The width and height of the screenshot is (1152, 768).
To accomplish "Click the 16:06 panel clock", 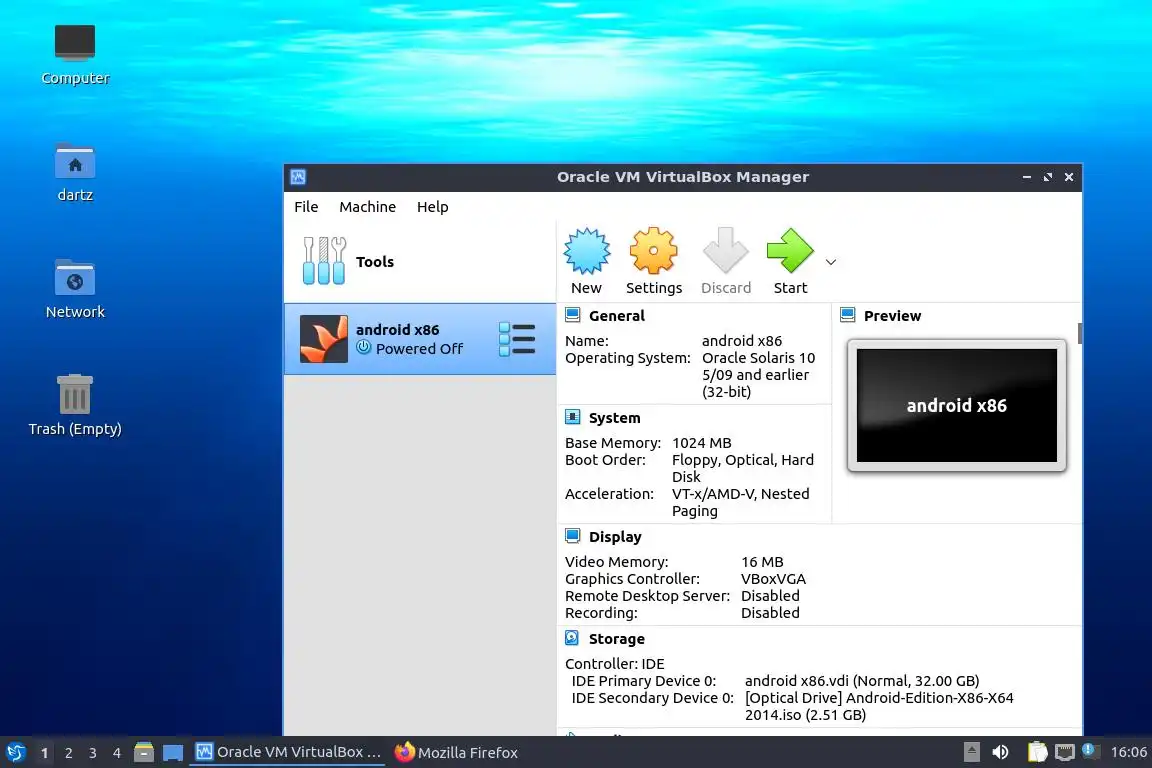I will (1128, 752).
